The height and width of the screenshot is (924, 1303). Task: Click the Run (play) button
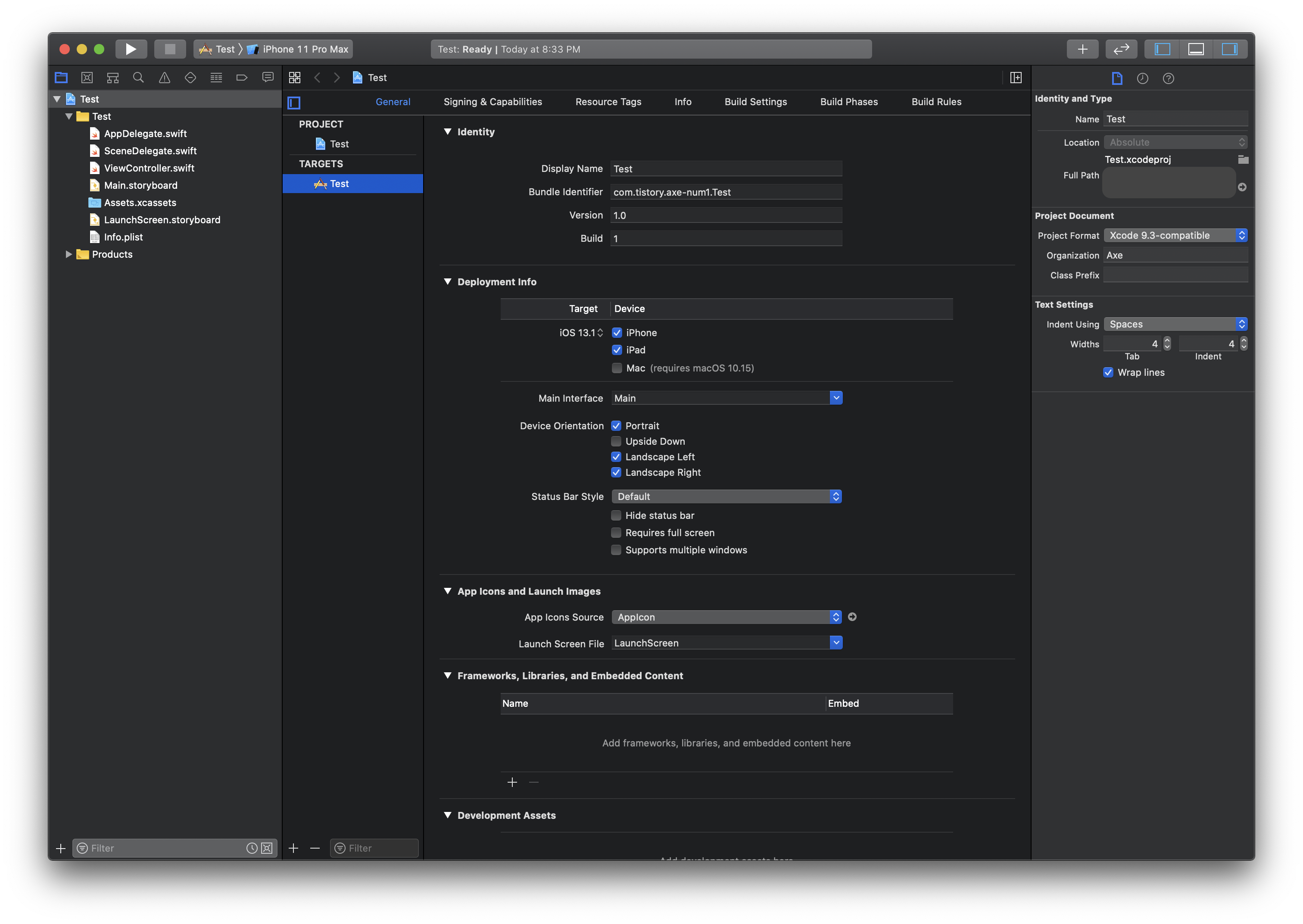(x=131, y=49)
